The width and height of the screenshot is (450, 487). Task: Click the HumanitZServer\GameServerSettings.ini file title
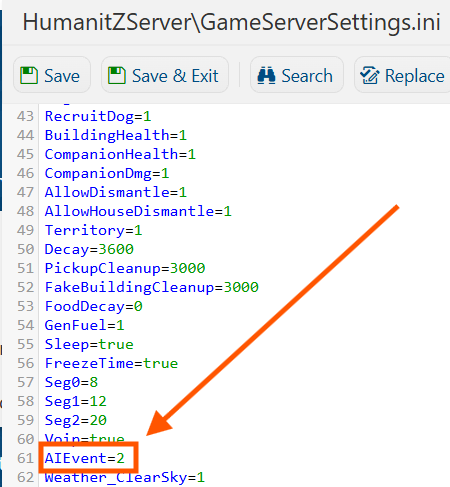232,22
